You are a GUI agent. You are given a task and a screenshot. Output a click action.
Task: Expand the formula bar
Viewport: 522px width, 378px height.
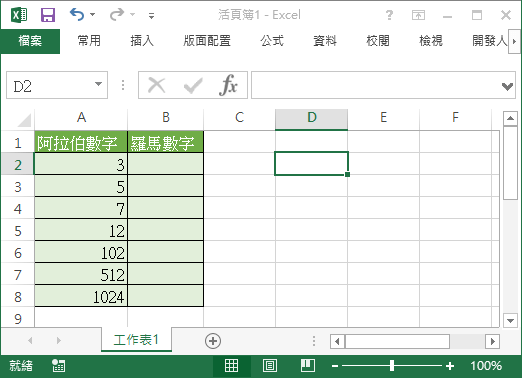[507, 86]
